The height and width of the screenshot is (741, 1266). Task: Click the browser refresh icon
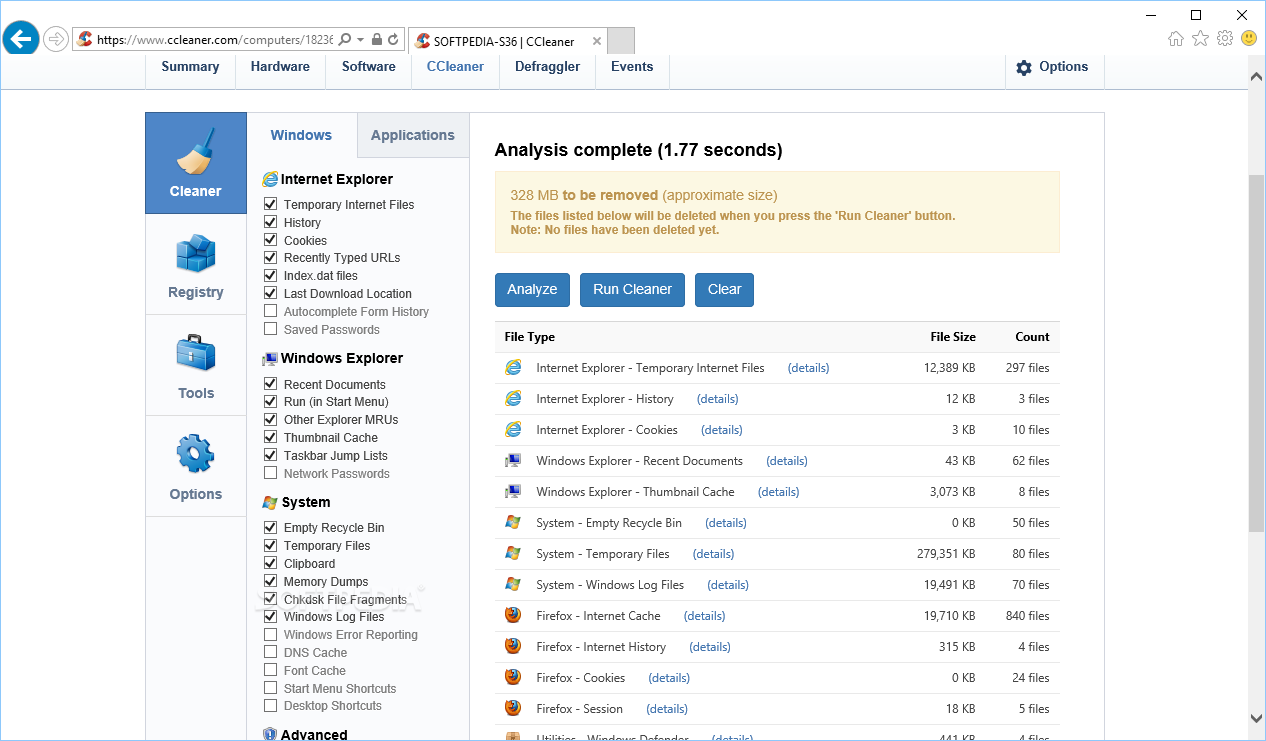(x=393, y=40)
